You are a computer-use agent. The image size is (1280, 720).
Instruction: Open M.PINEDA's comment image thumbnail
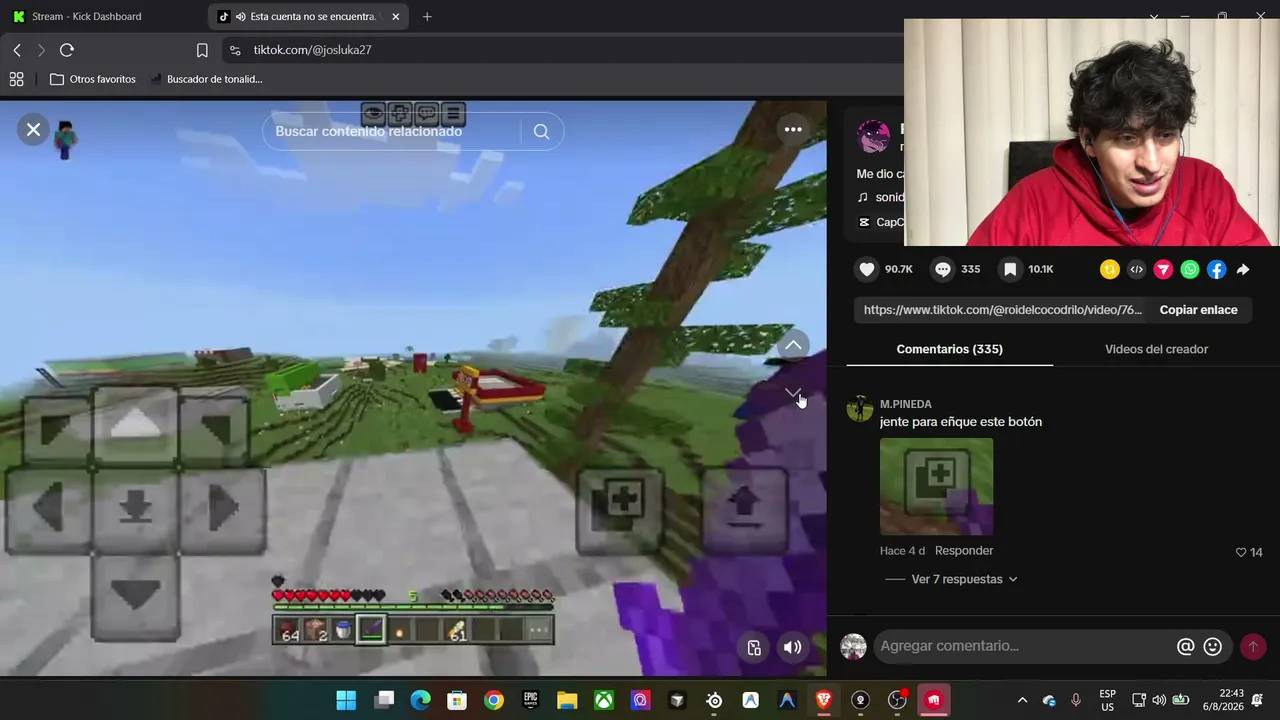pos(936,486)
